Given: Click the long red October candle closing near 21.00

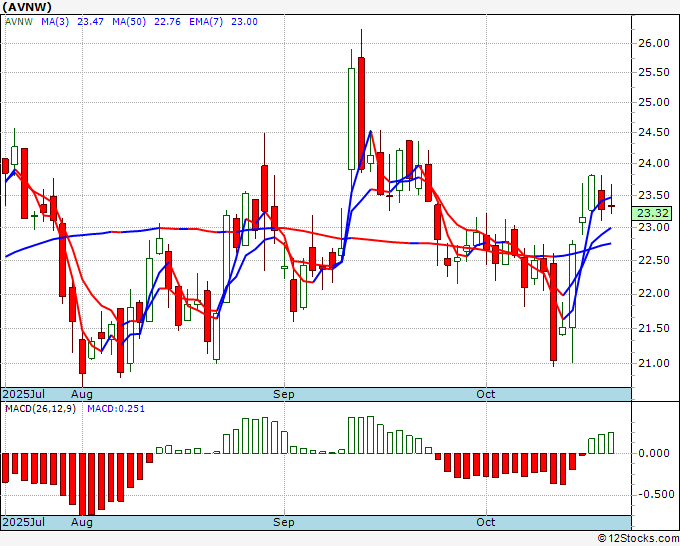Looking at the screenshot, I should [553, 312].
